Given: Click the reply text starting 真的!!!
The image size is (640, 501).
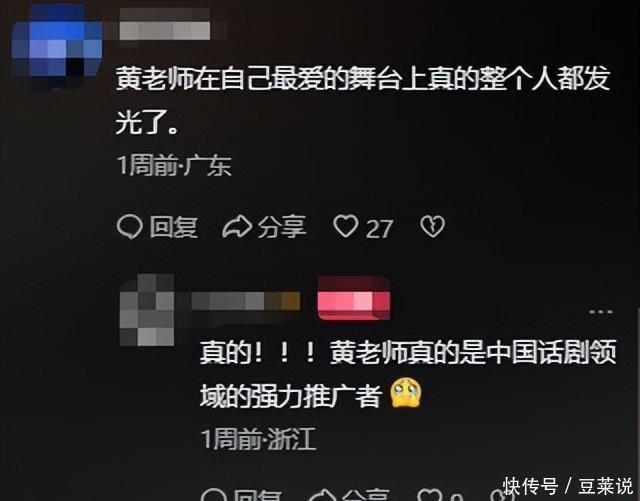Looking at the screenshot, I should (x=408, y=374).
